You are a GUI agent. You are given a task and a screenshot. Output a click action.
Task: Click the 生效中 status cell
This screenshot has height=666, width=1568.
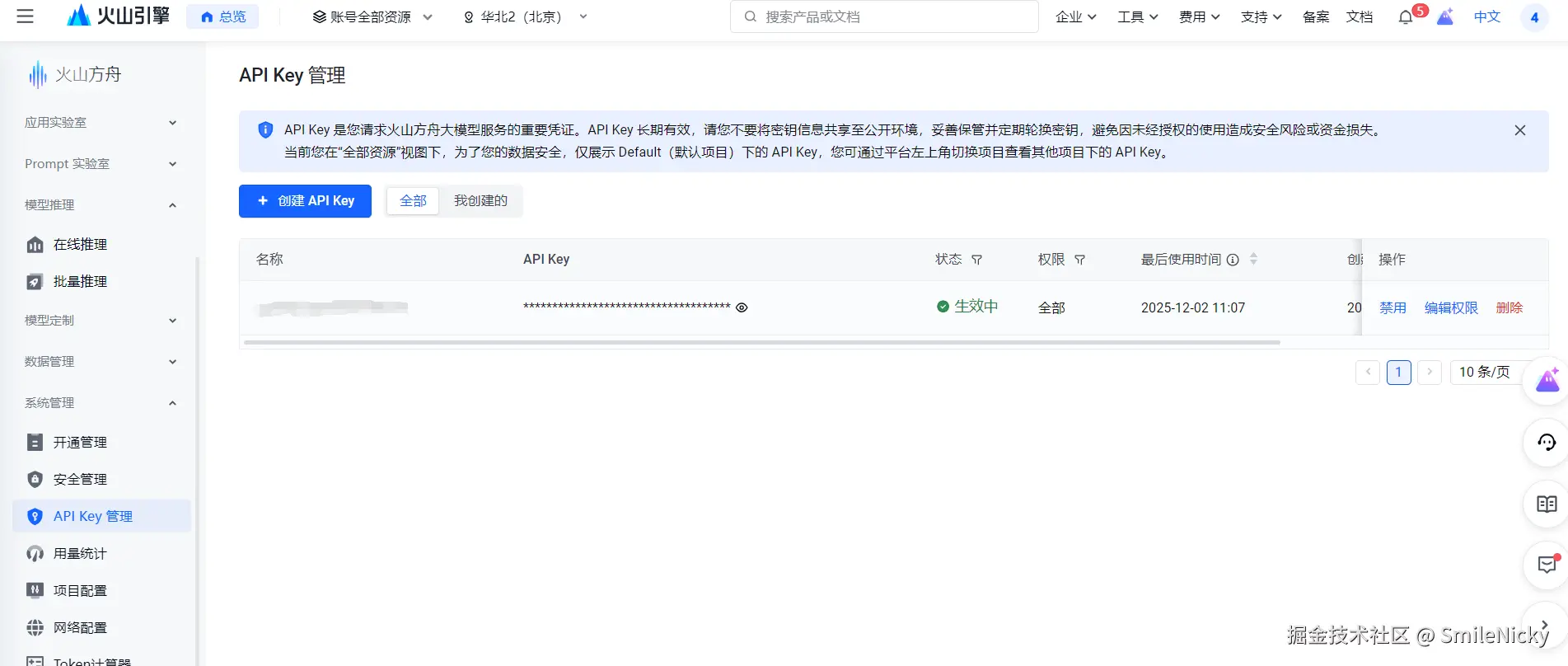click(967, 307)
